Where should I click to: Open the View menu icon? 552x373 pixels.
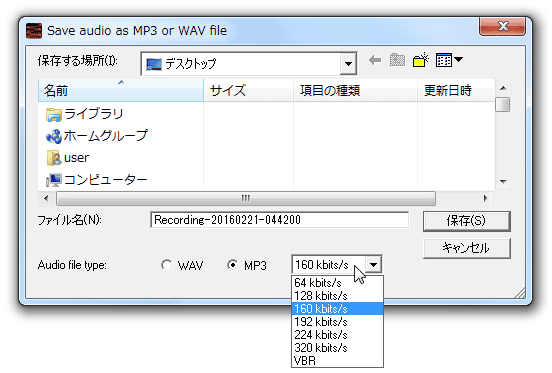pyautogui.click(x=449, y=60)
